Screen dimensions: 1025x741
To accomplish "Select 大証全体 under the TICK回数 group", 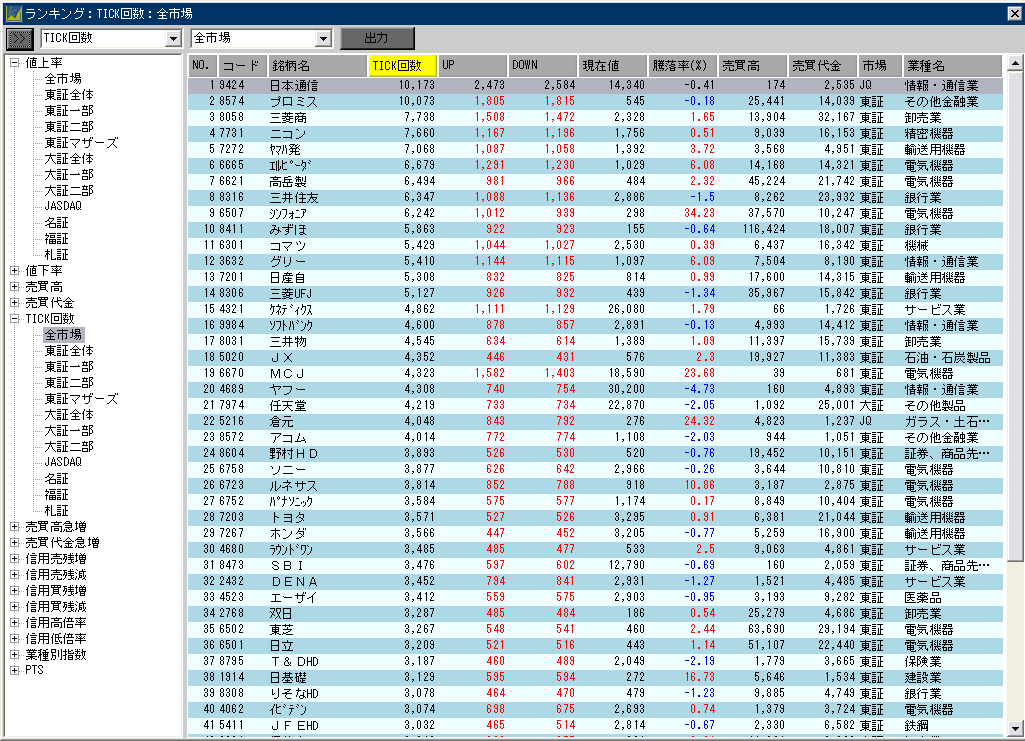I will [x=69, y=415].
